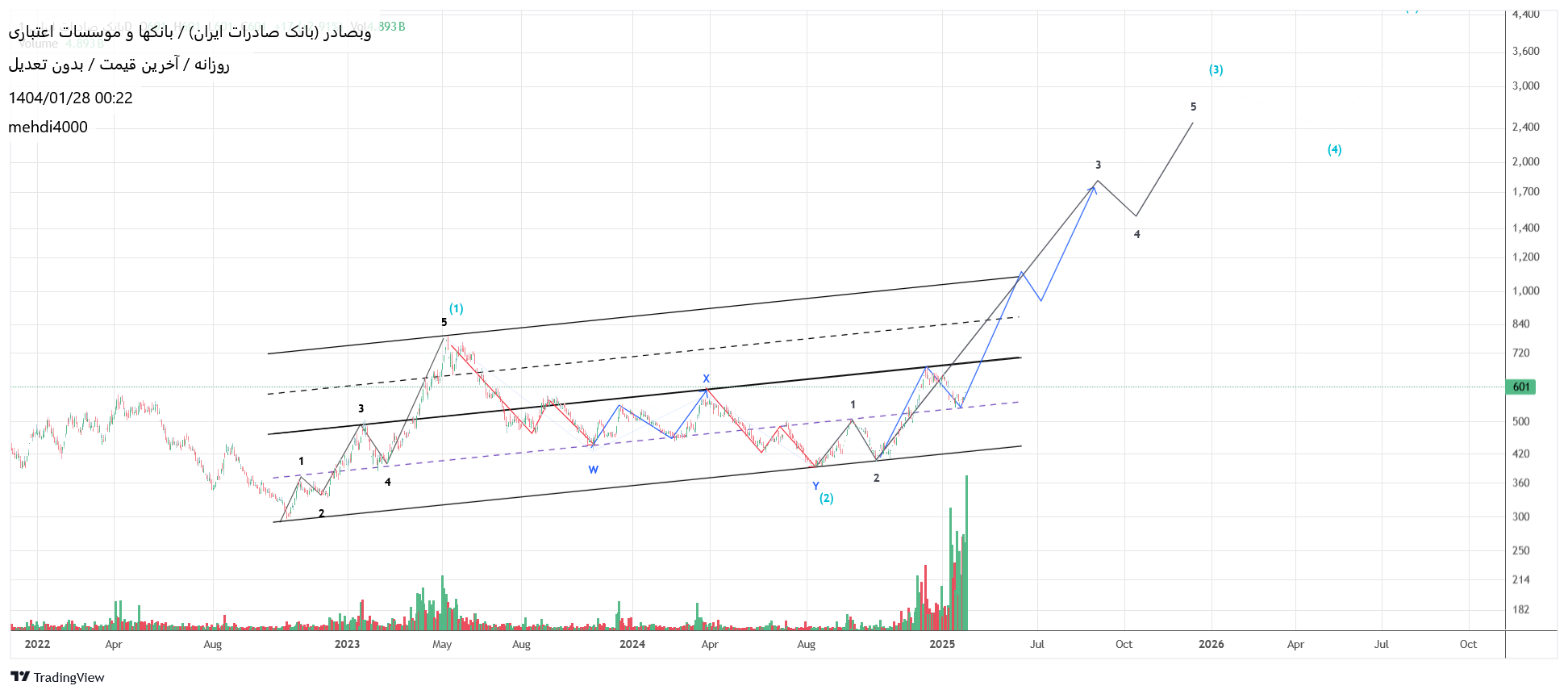Click the blue Y correction label
The image size is (1568, 694).
tap(815, 486)
